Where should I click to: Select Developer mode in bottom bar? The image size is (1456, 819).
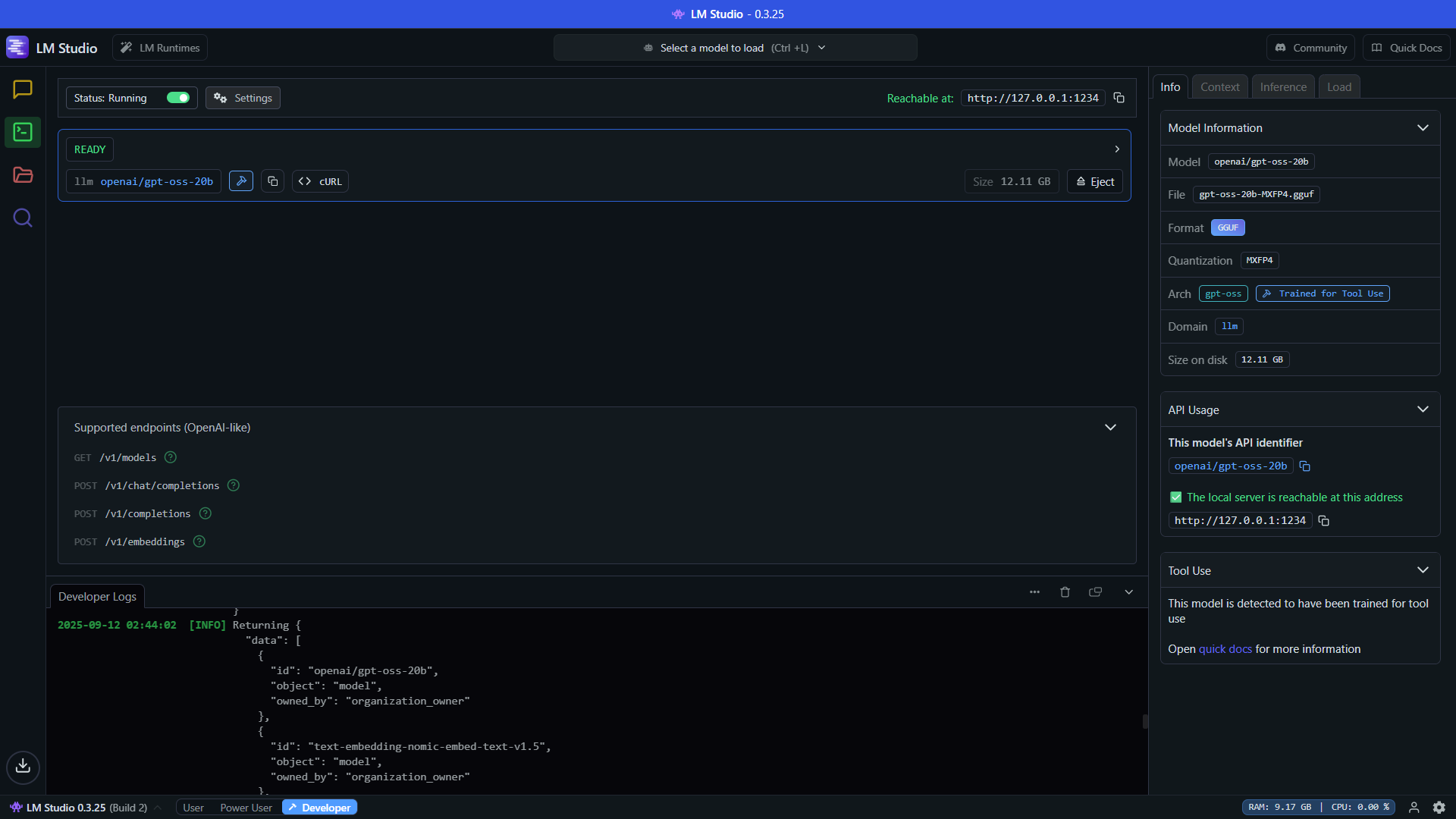point(319,808)
